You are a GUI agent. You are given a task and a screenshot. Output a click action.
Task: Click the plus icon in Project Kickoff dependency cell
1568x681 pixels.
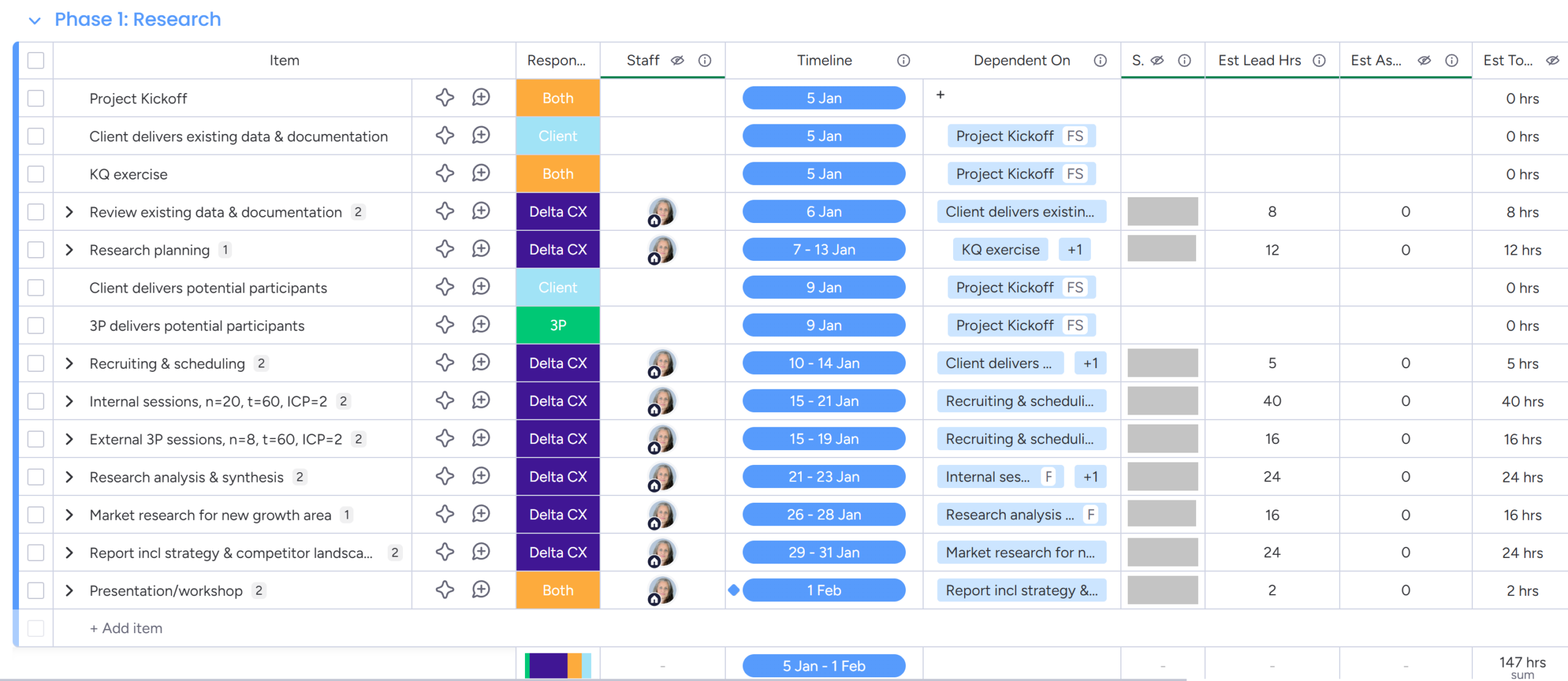point(940,95)
